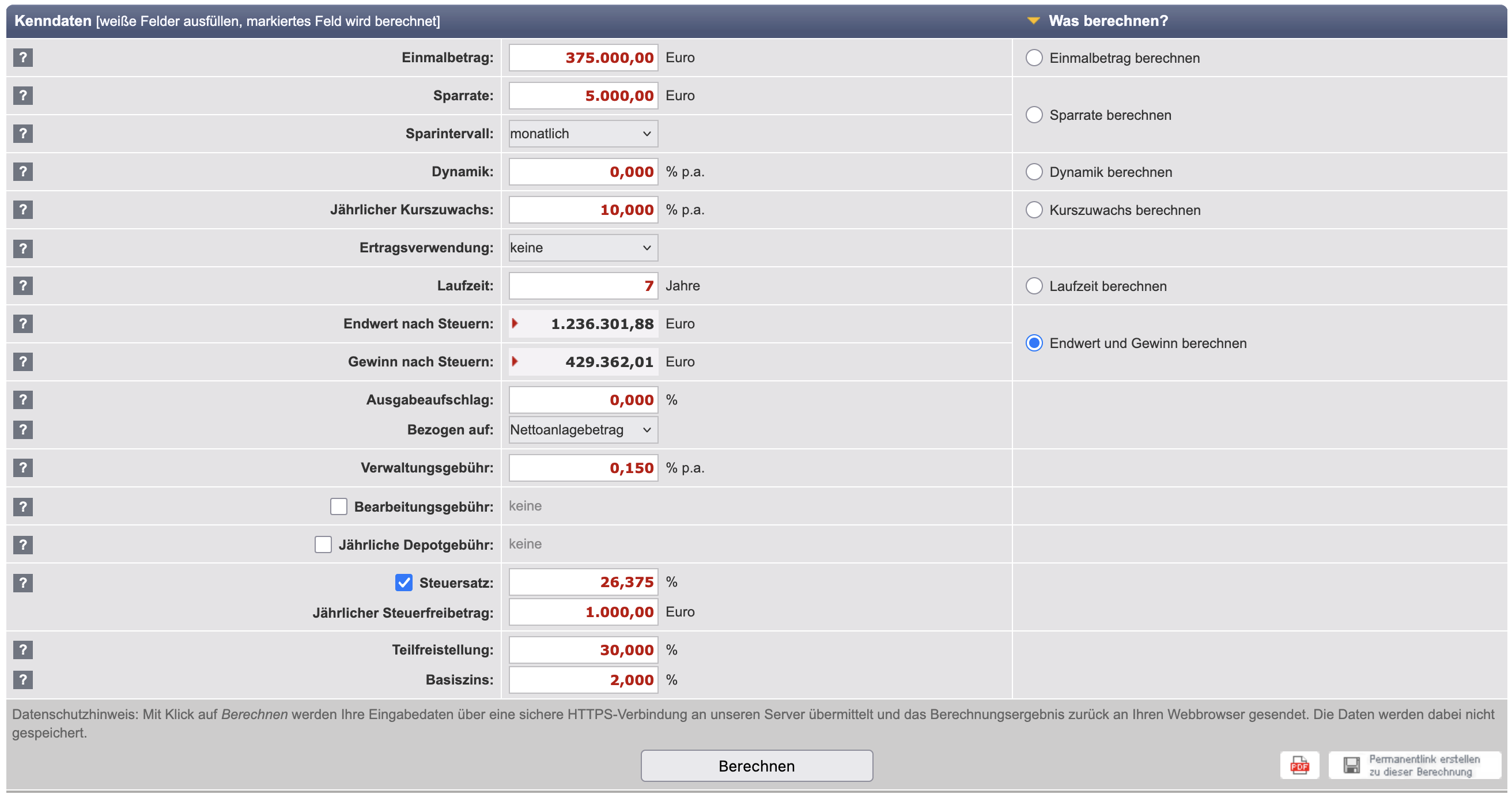1512x794 pixels.
Task: Select Sparrate berechnen radio option
Action: (1034, 115)
